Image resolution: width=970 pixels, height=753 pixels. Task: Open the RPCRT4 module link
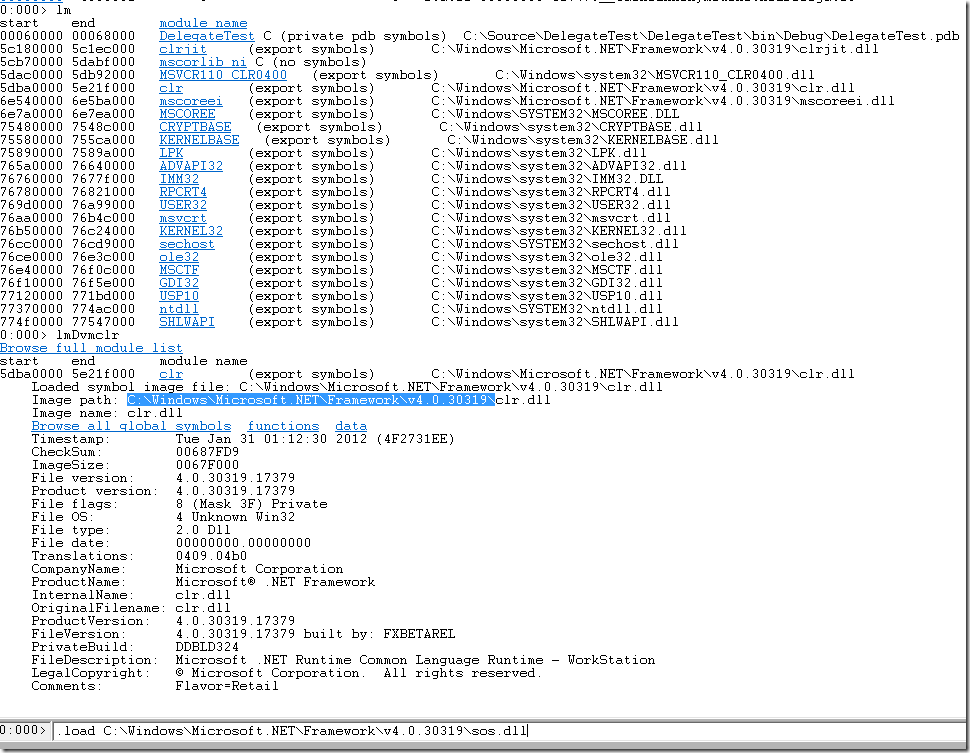coord(182,192)
